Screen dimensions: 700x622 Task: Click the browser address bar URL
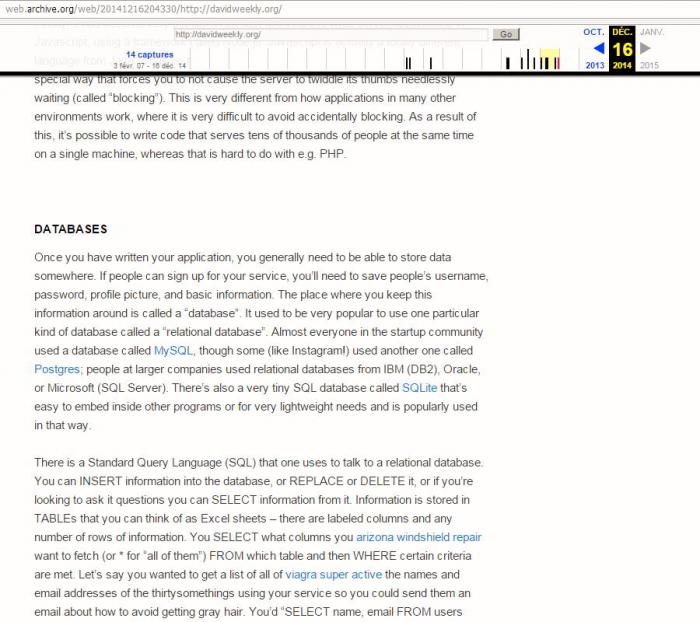tap(143, 9)
